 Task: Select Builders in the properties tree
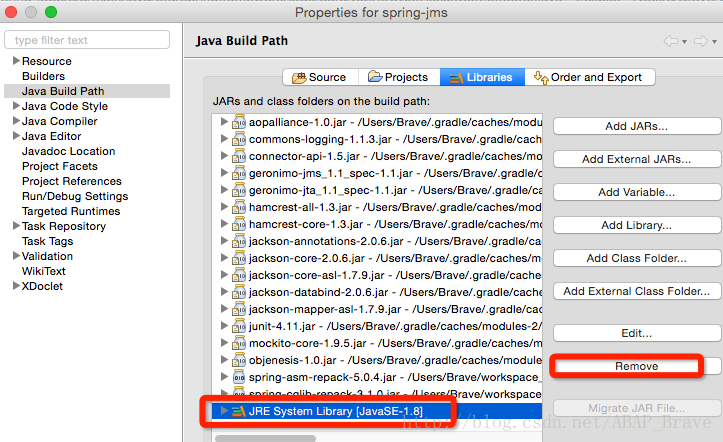click(x=43, y=76)
